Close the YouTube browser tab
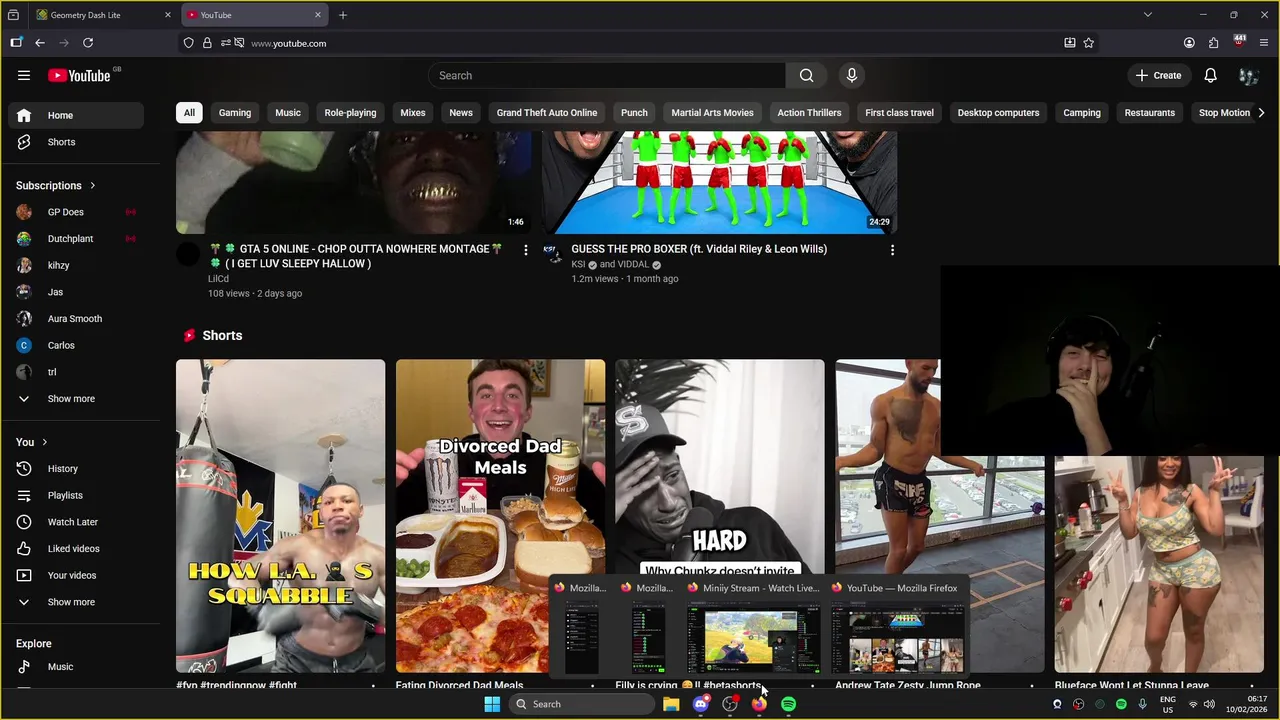The image size is (1280, 720). 318,15
